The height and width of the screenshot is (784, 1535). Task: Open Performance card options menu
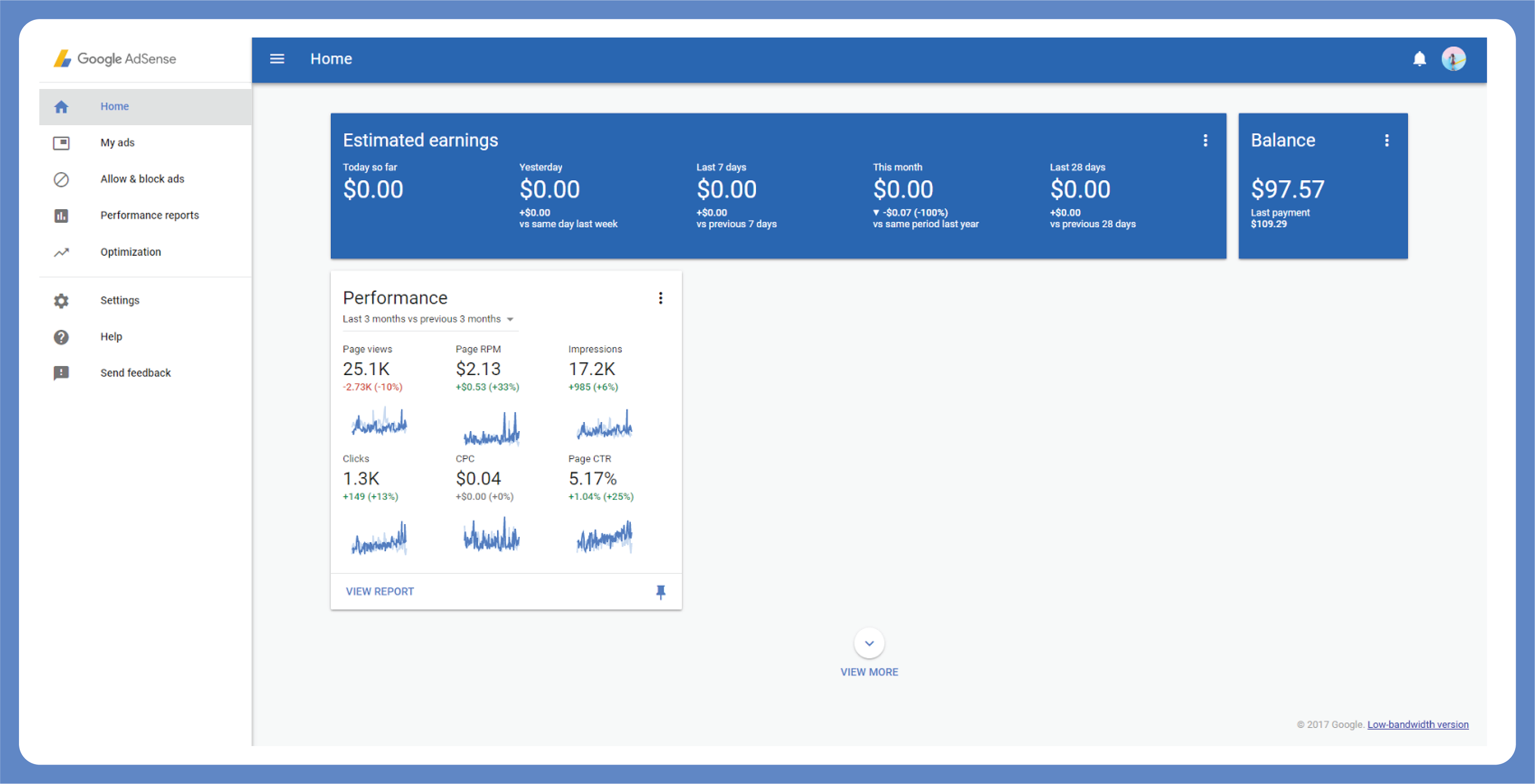[661, 298]
